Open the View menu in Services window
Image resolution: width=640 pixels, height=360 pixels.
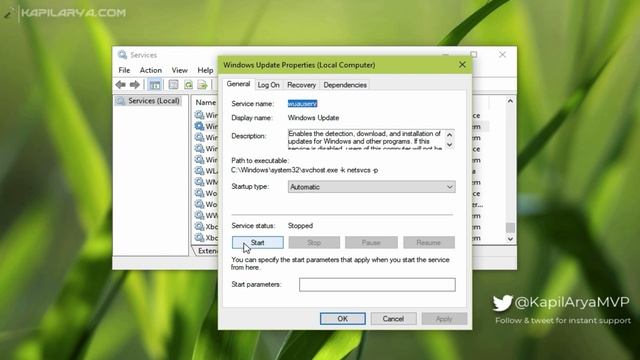coord(180,70)
